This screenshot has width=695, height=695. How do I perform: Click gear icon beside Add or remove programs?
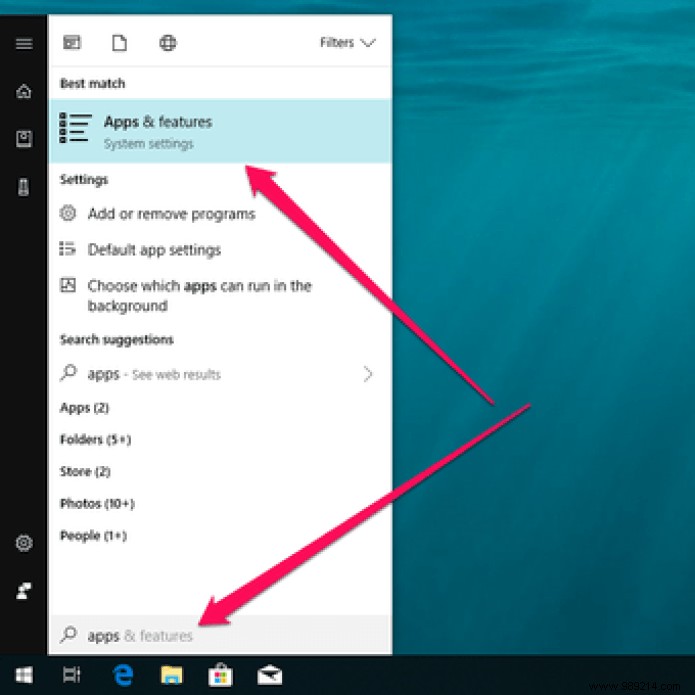tap(68, 213)
